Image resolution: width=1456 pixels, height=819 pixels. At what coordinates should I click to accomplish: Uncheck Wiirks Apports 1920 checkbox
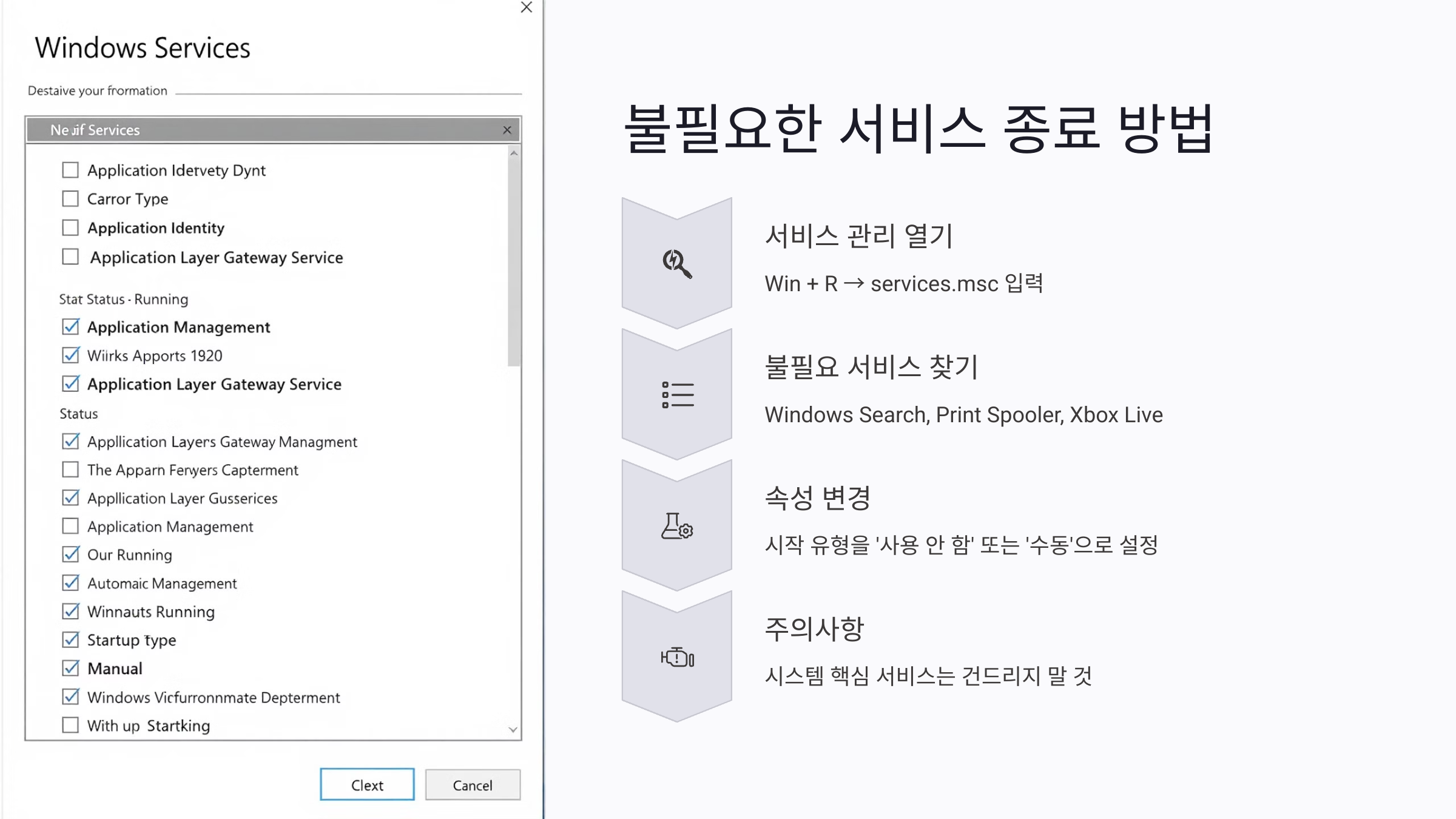[x=70, y=356]
